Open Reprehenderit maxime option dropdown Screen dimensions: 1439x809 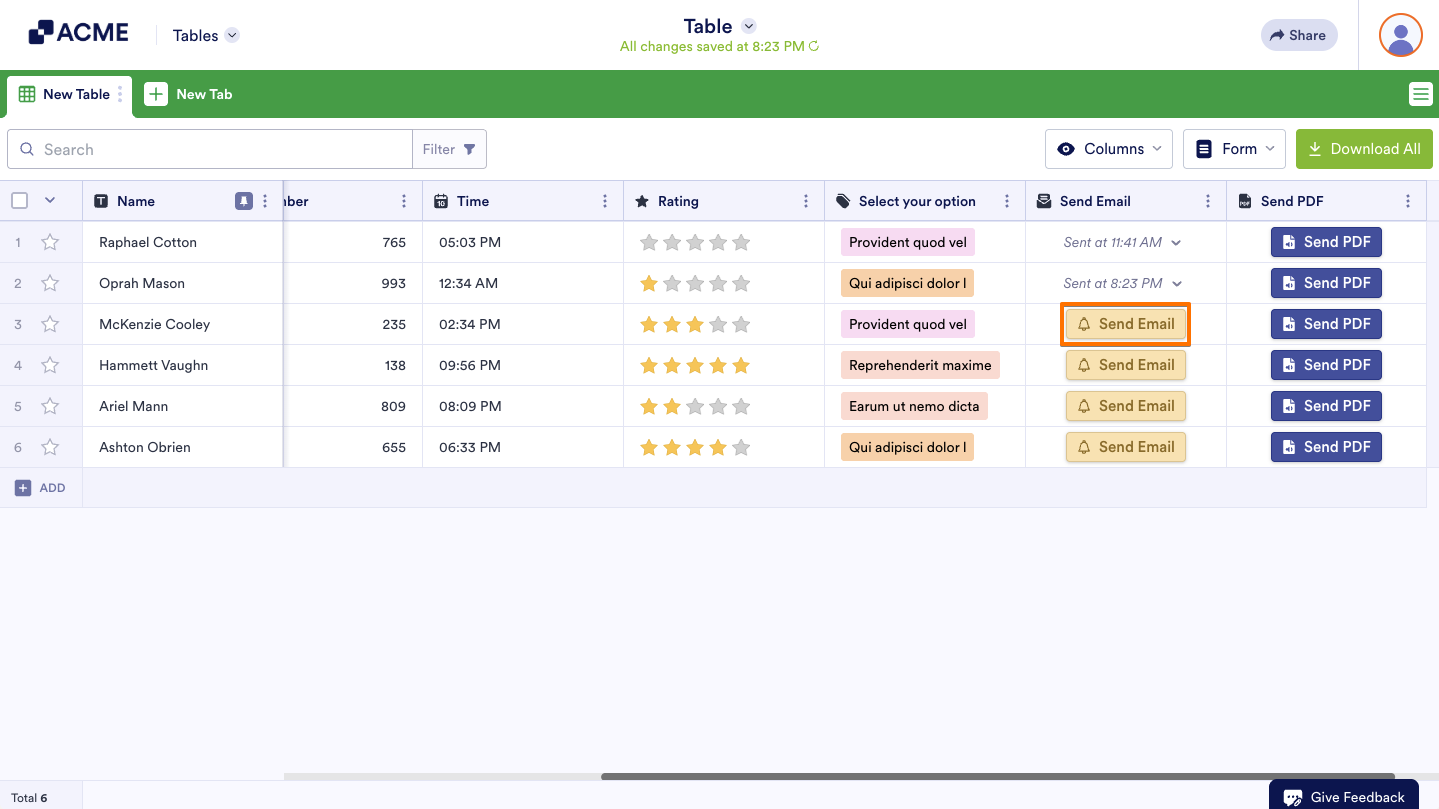tap(920, 365)
